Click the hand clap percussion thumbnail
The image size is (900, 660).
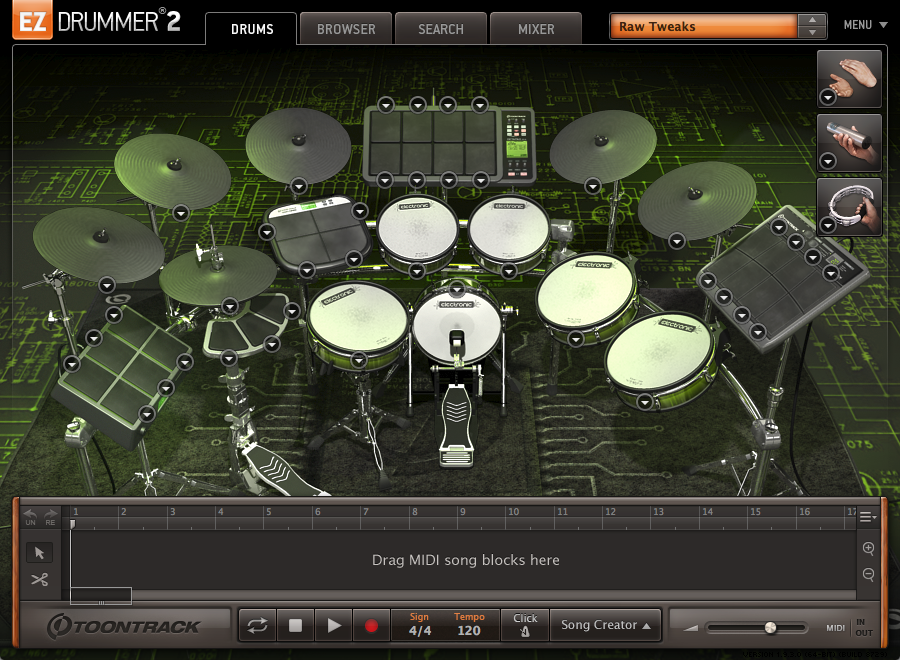pos(849,78)
